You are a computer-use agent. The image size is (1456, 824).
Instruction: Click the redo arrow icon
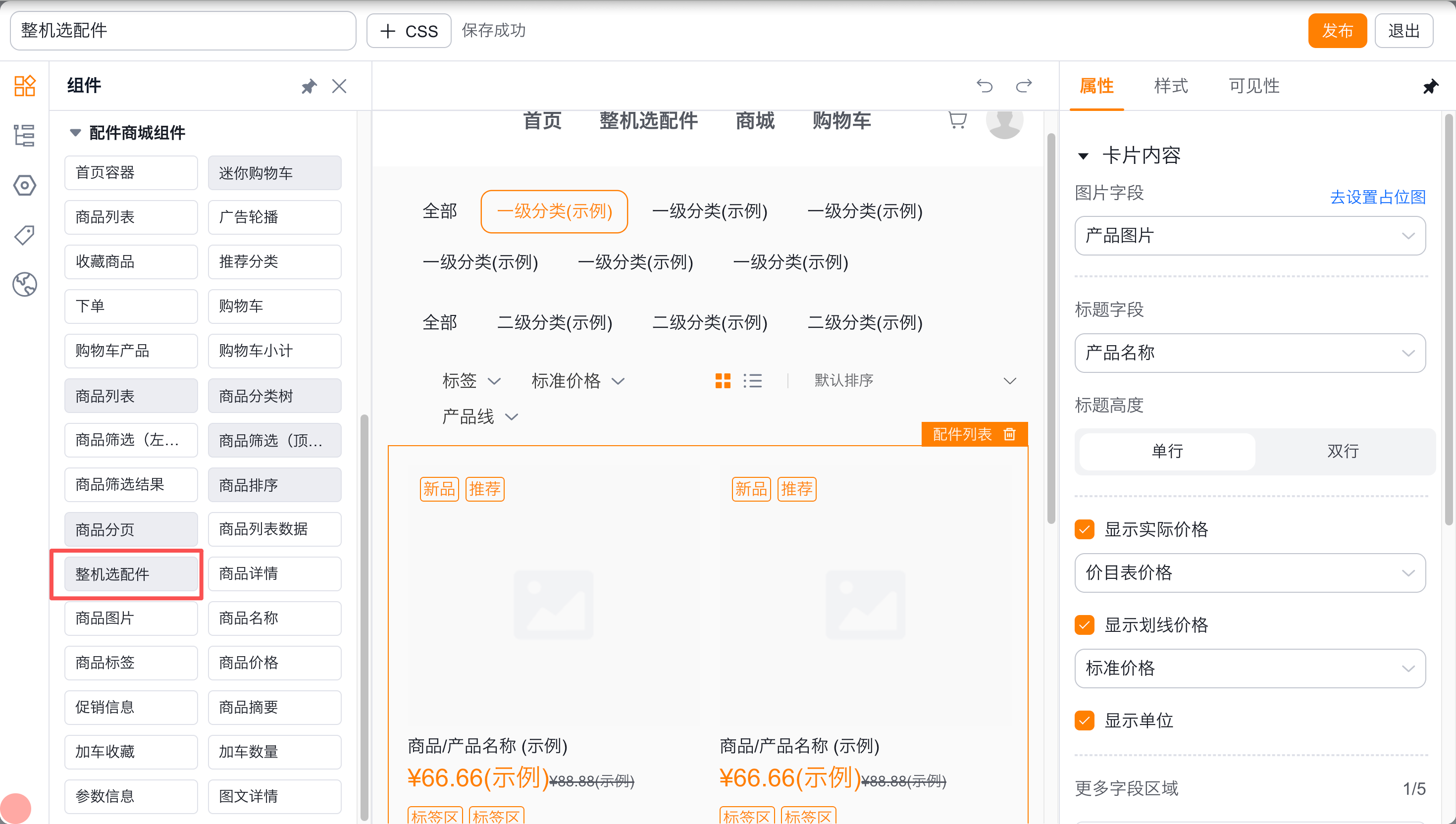click(1024, 86)
